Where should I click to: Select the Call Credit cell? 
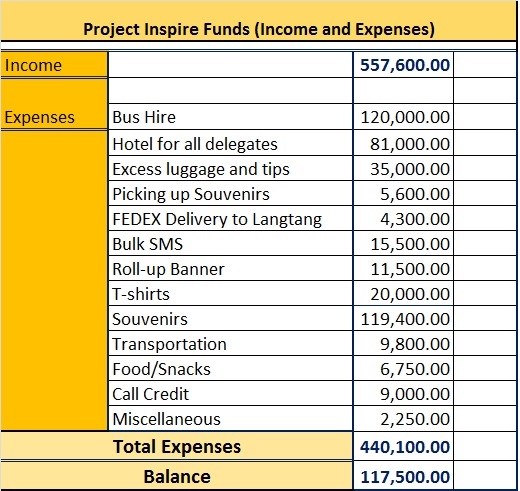230,393
